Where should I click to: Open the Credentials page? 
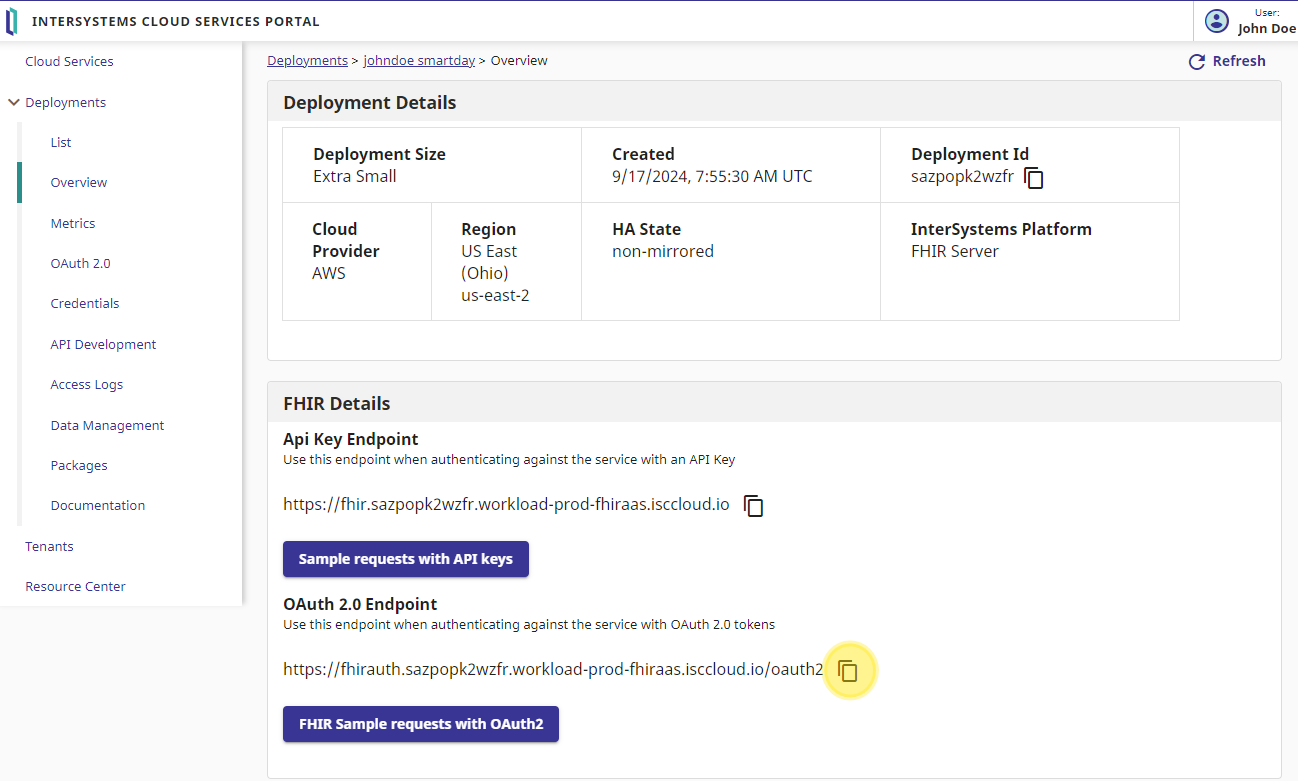tap(85, 303)
